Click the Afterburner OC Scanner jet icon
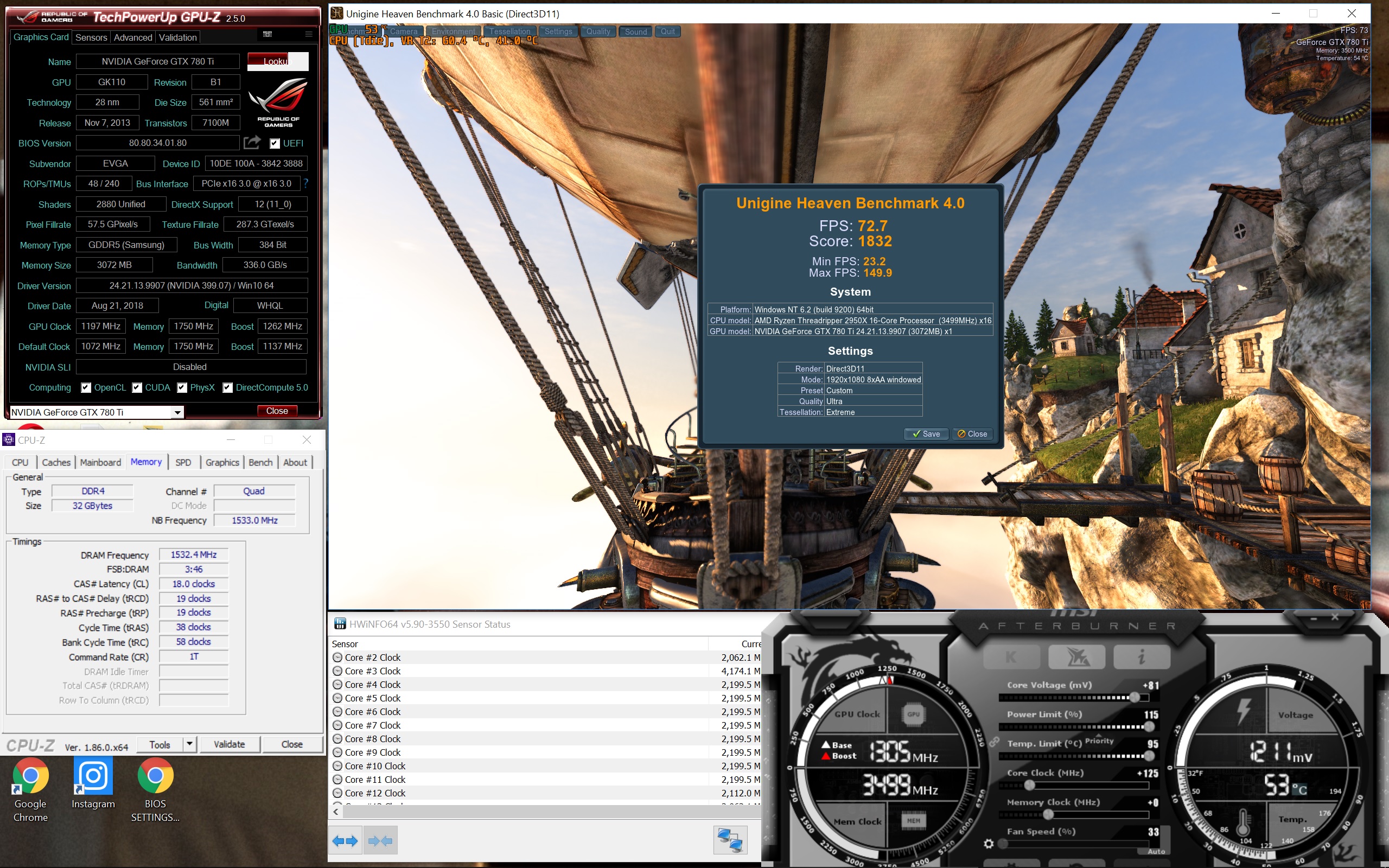 click(x=1077, y=657)
